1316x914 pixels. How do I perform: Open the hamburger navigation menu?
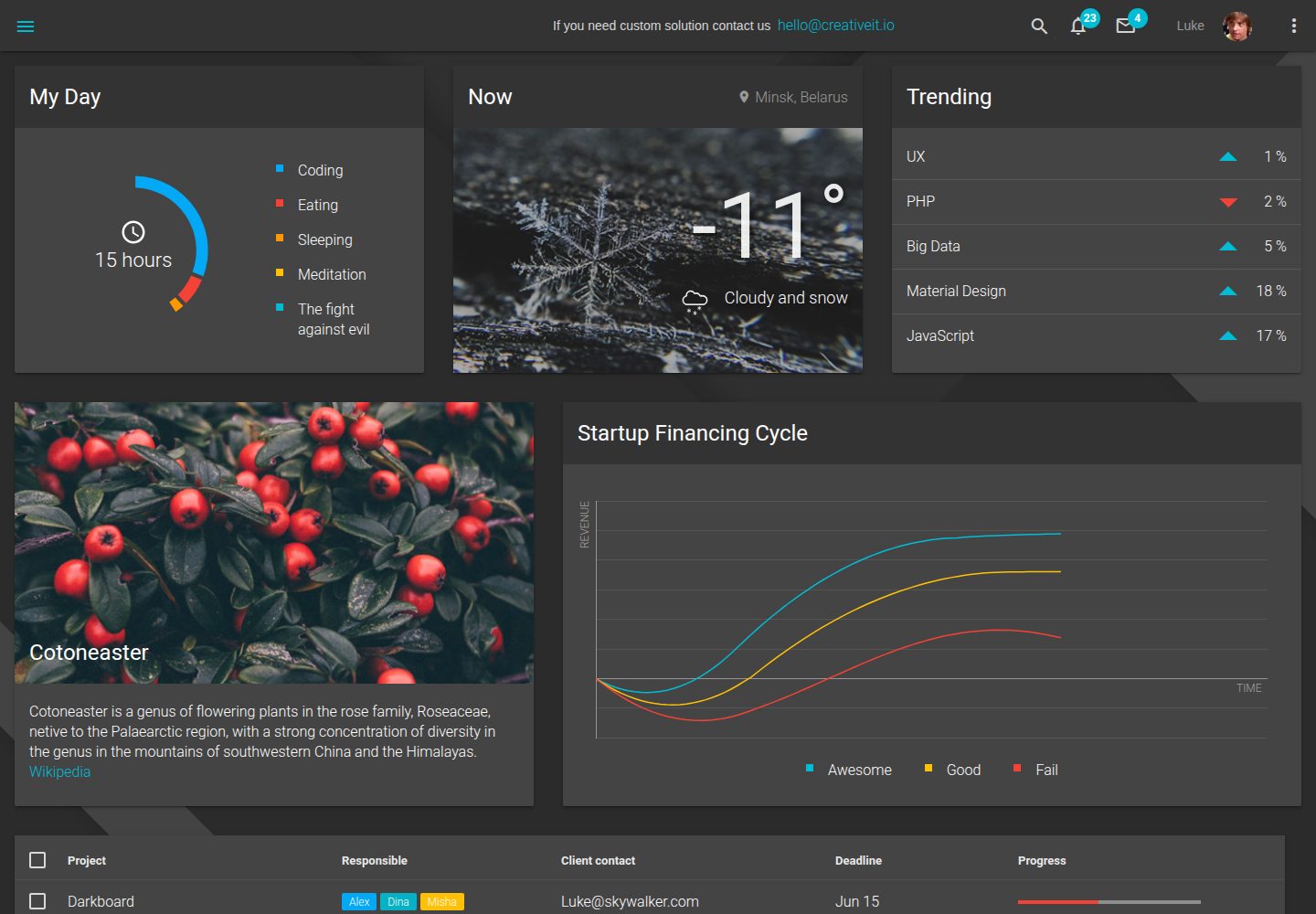pyautogui.click(x=26, y=27)
